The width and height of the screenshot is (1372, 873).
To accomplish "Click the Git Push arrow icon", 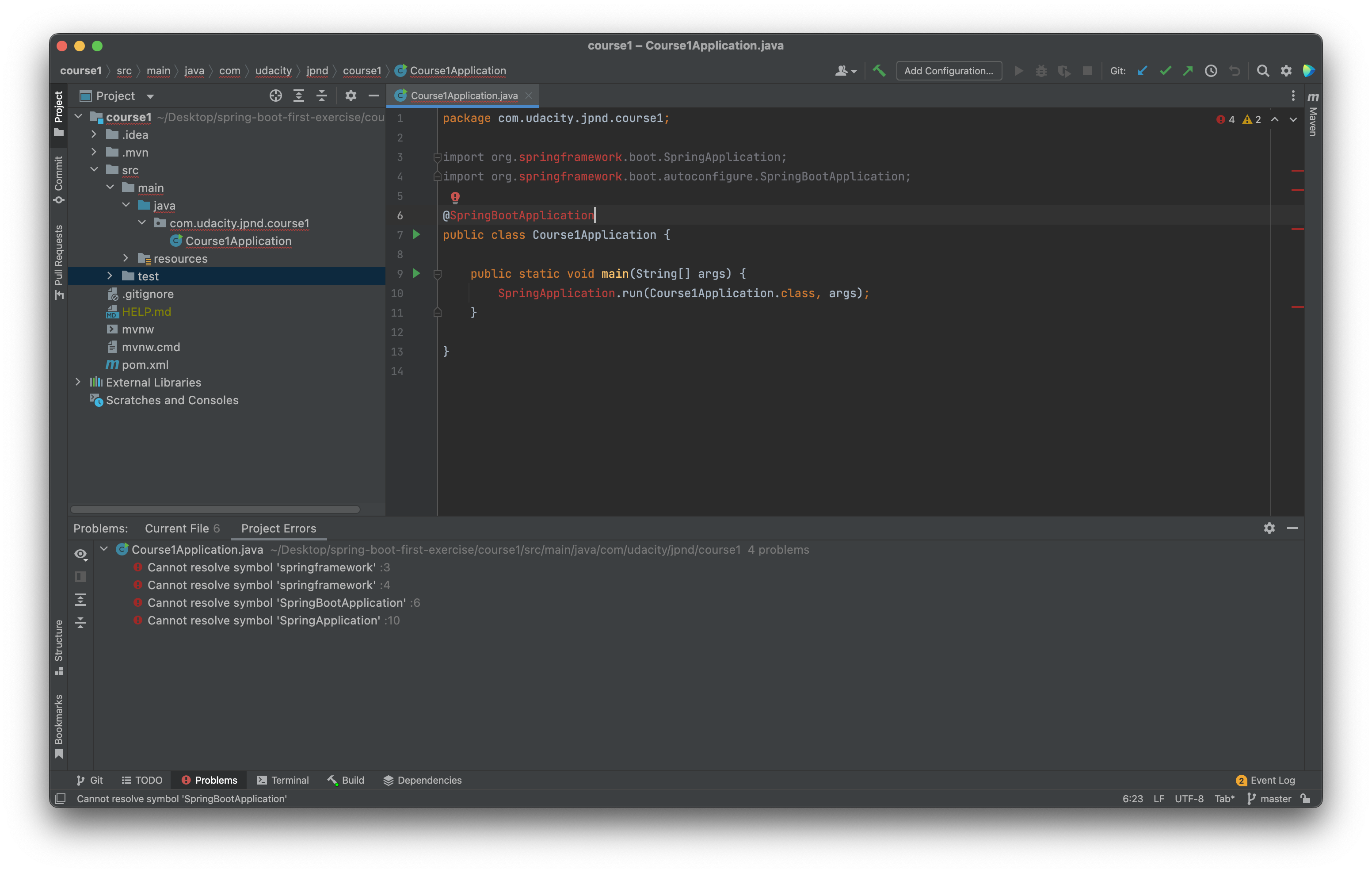I will coord(1188,71).
